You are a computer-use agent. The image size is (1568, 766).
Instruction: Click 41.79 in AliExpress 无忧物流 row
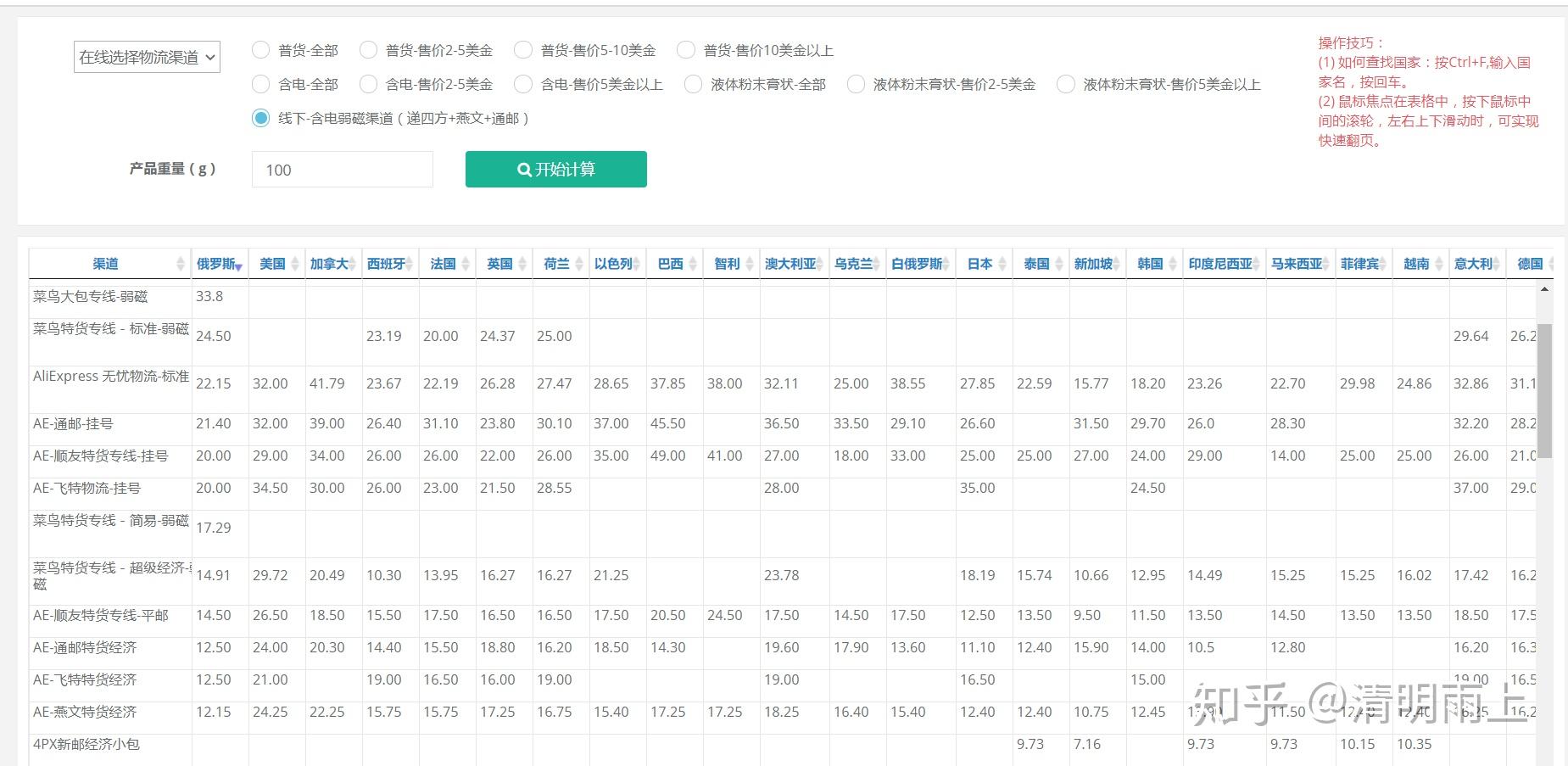click(327, 383)
